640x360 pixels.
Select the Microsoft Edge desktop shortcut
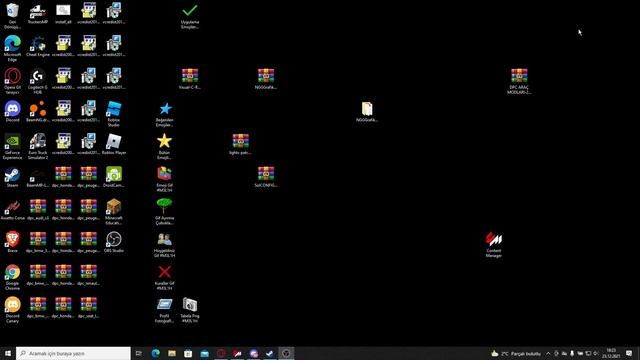point(12,48)
